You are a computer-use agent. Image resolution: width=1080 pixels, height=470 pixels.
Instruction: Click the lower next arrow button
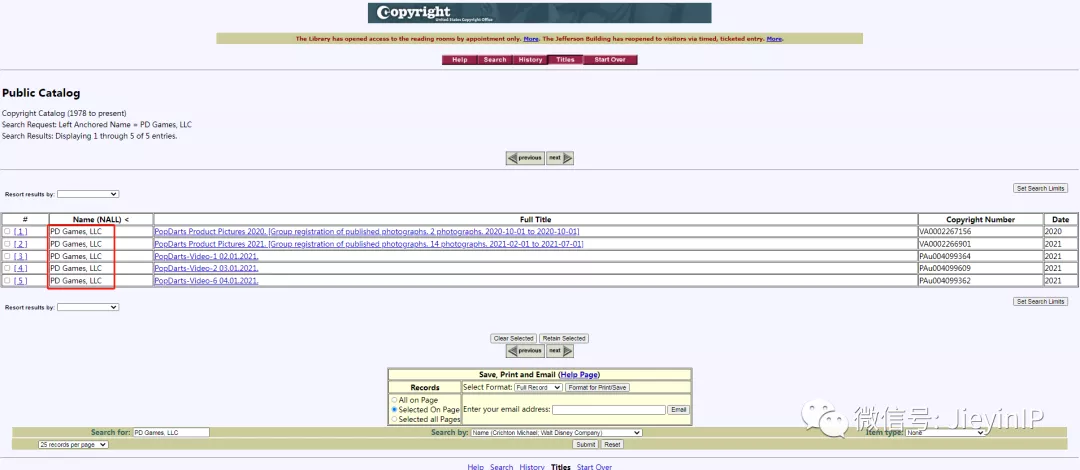(x=560, y=351)
